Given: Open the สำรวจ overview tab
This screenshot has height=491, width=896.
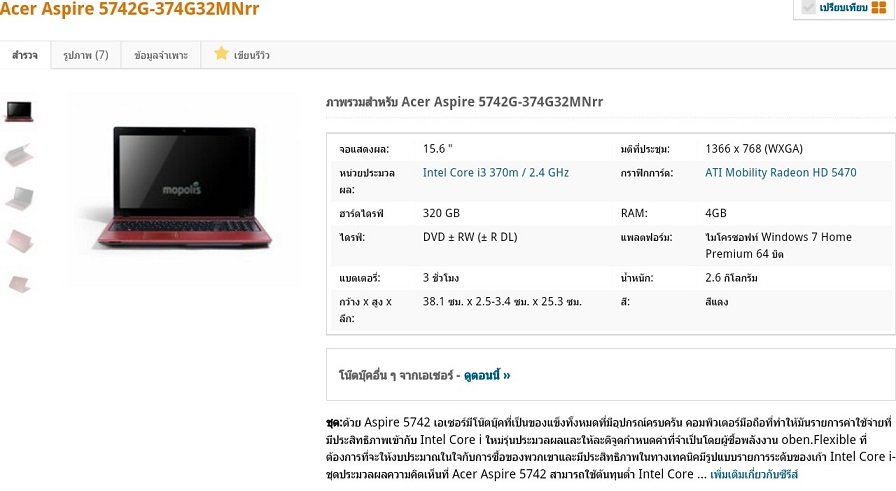Looking at the screenshot, I should 25,55.
